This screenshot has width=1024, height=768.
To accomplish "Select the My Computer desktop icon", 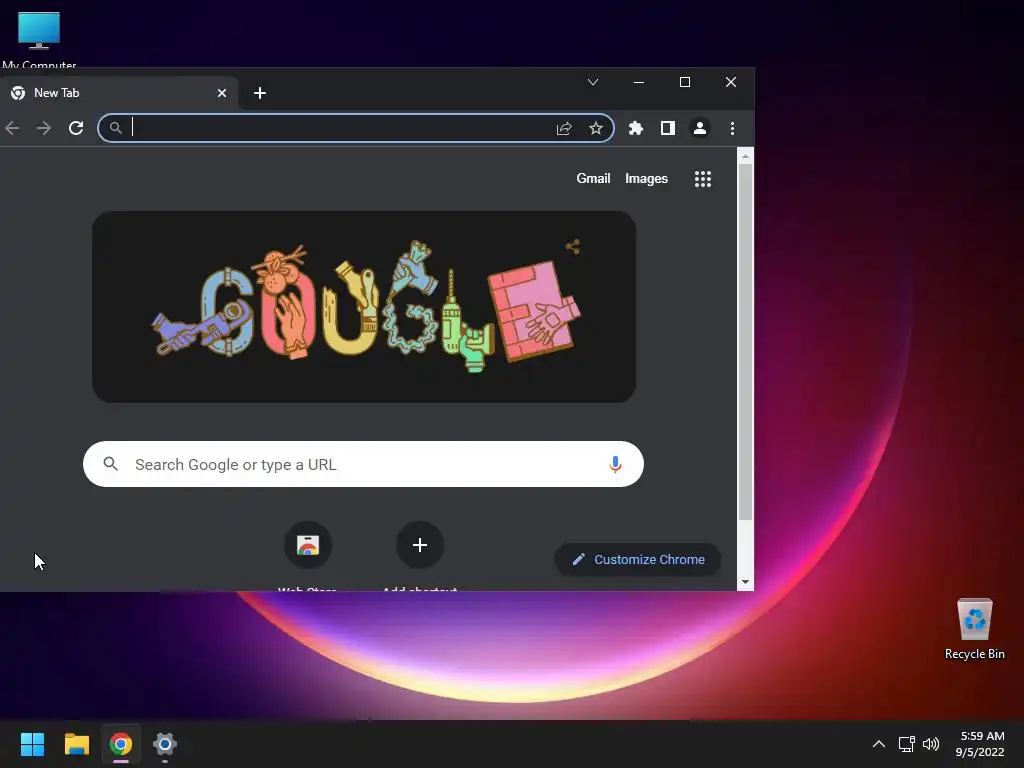I will point(39,39).
